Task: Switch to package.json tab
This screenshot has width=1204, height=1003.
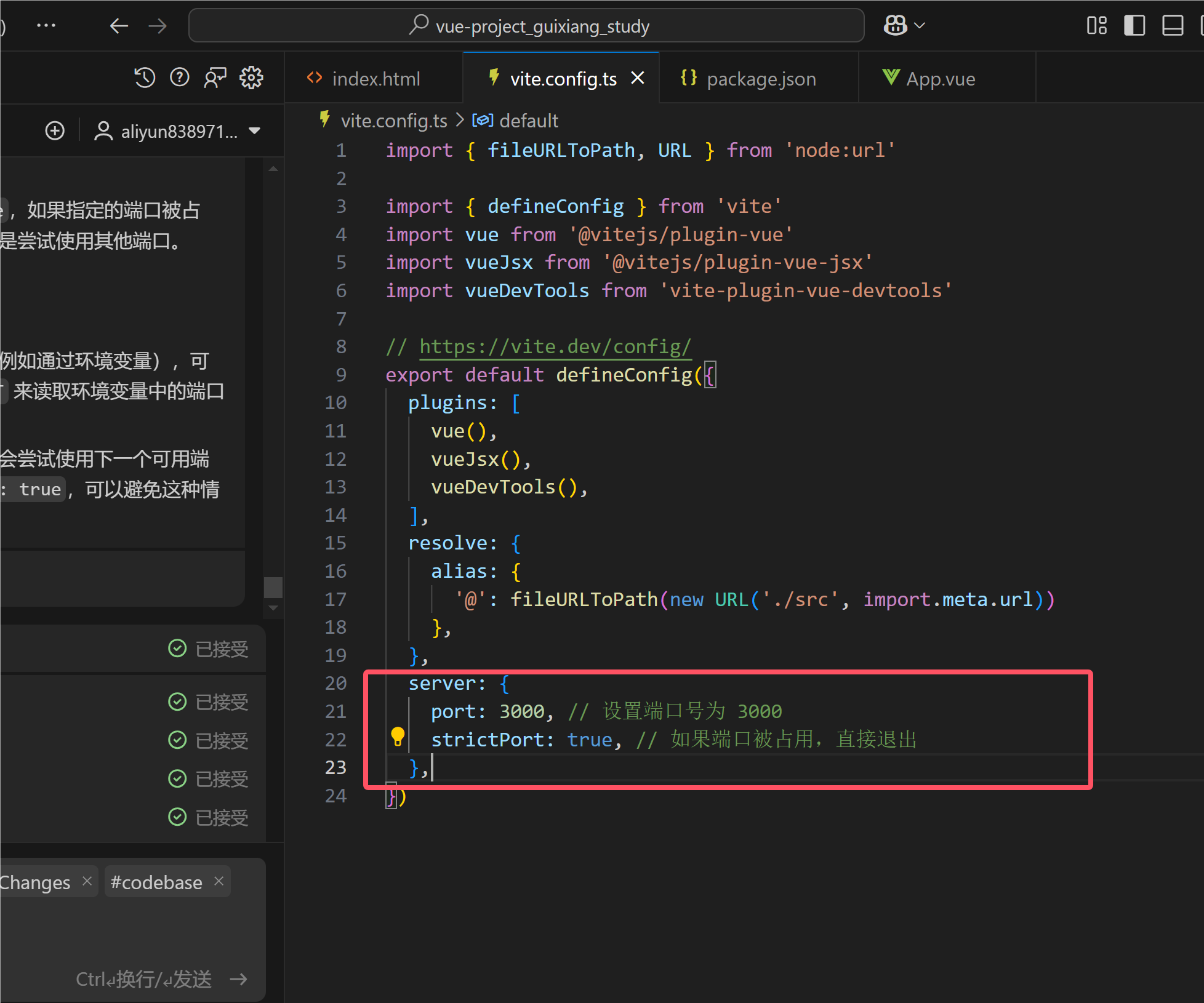Action: [761, 79]
